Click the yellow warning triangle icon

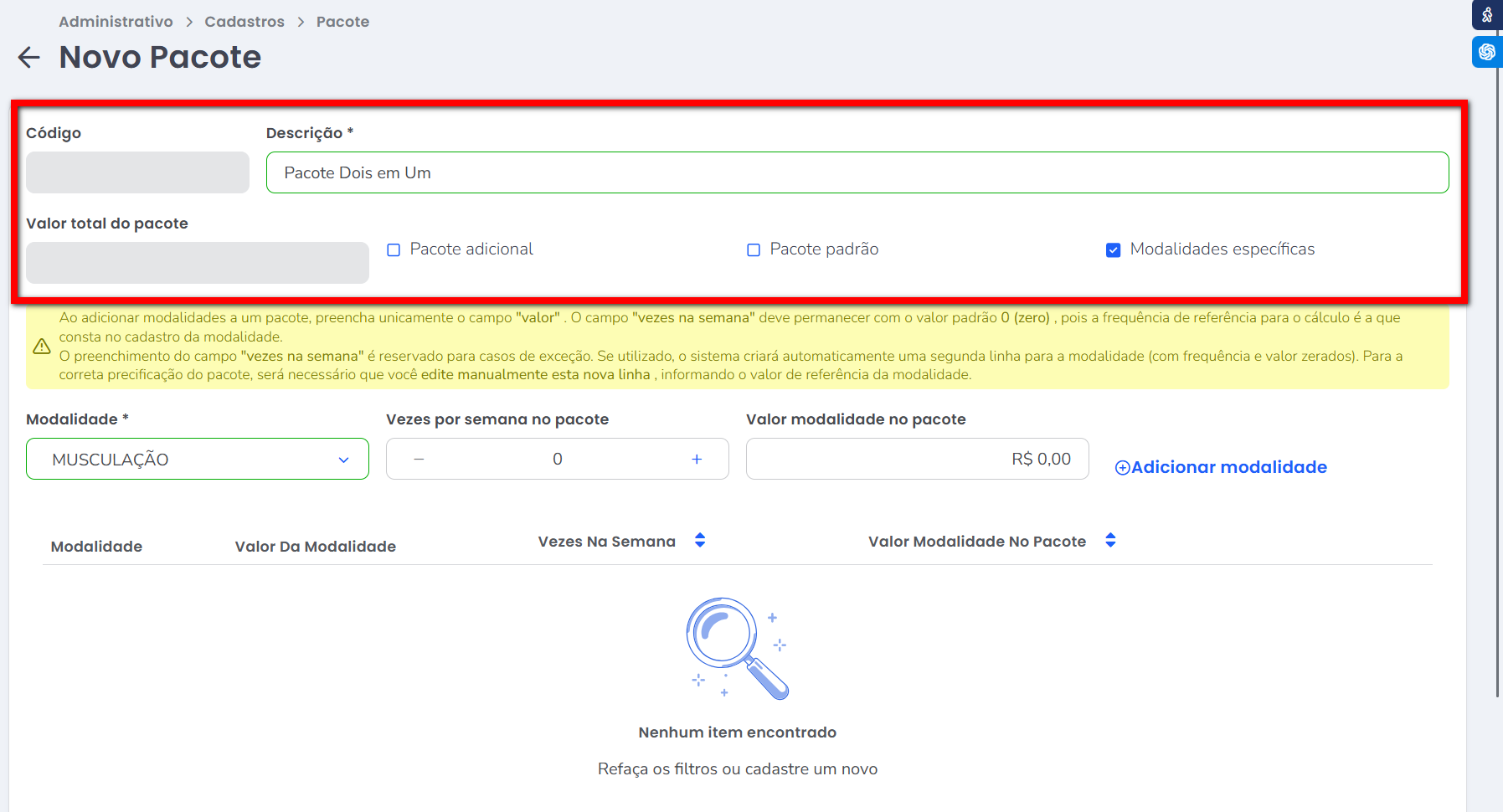click(42, 347)
